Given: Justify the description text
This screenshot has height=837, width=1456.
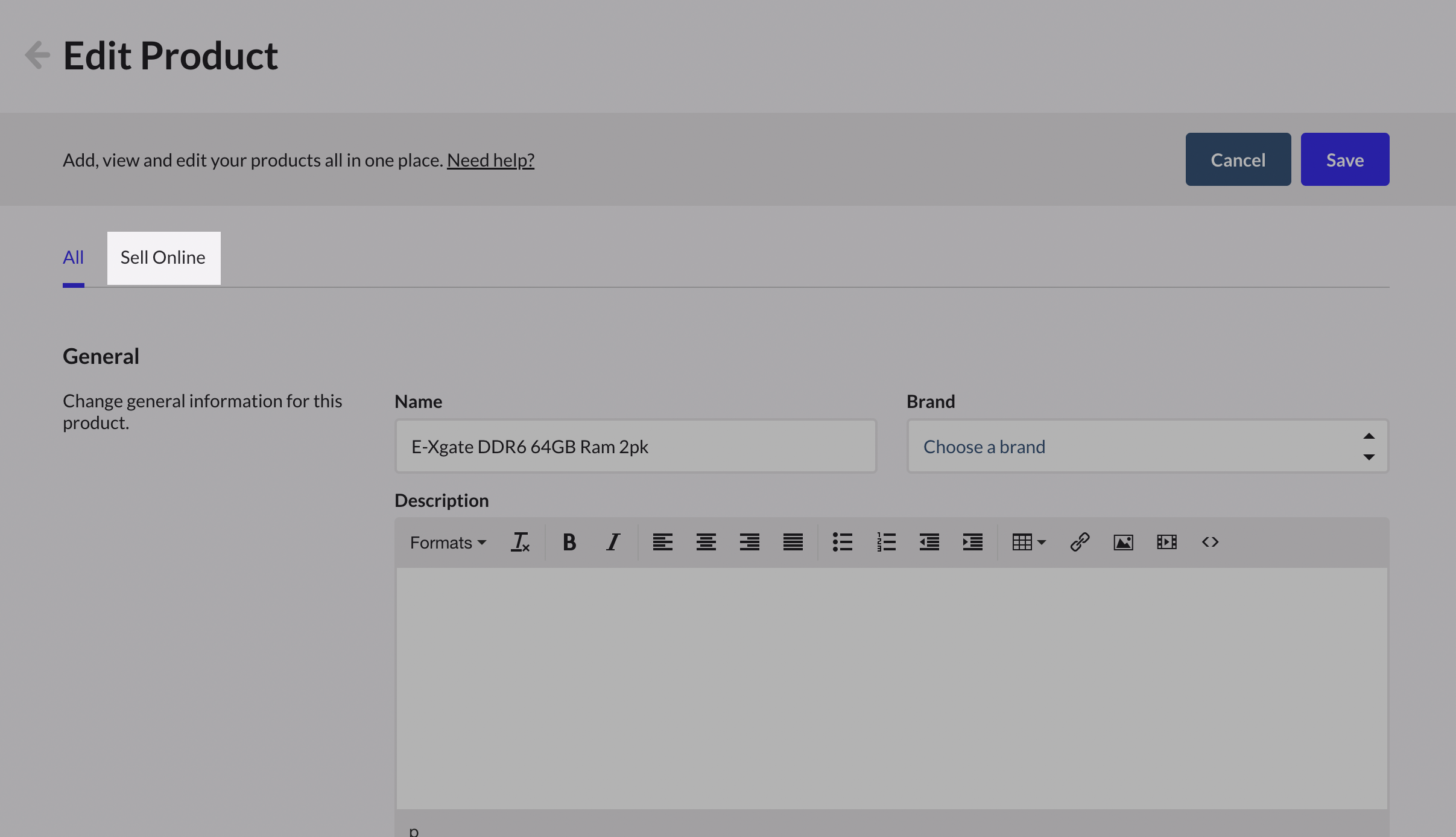Looking at the screenshot, I should (793, 542).
